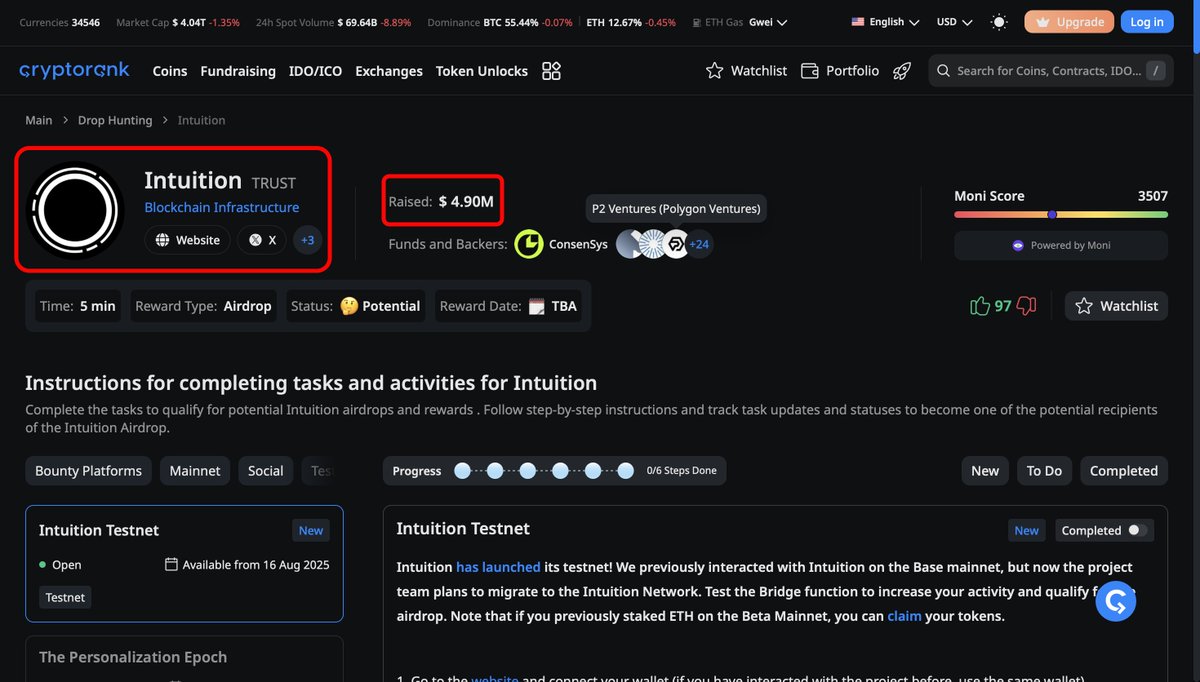This screenshot has height=682, width=1200.
Task: Click the New badge in task detail header
Action: click(x=1027, y=530)
